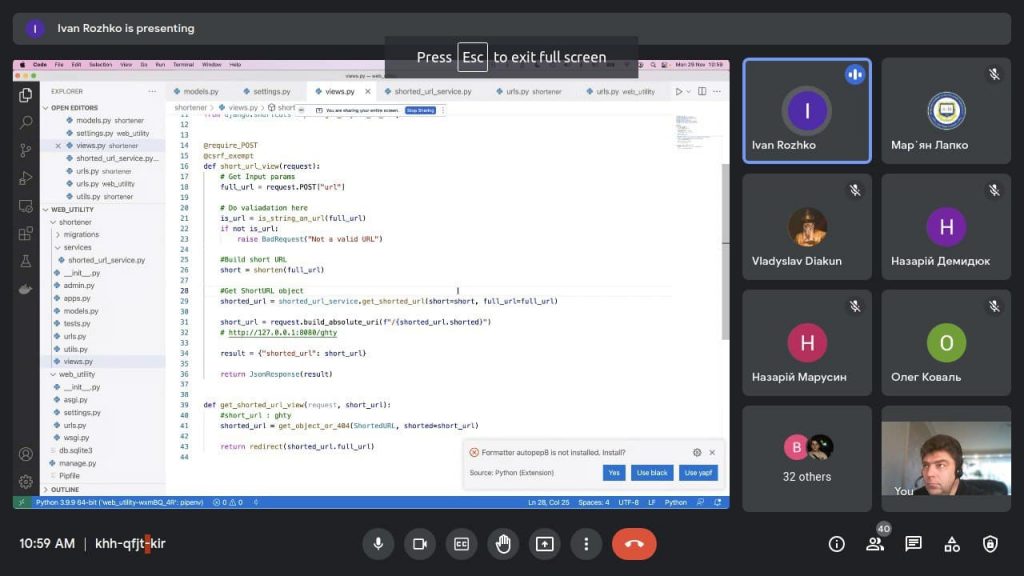This screenshot has height=576, width=1024.
Task: Expand the OUTLINE section in the sidebar
Action: [64, 489]
